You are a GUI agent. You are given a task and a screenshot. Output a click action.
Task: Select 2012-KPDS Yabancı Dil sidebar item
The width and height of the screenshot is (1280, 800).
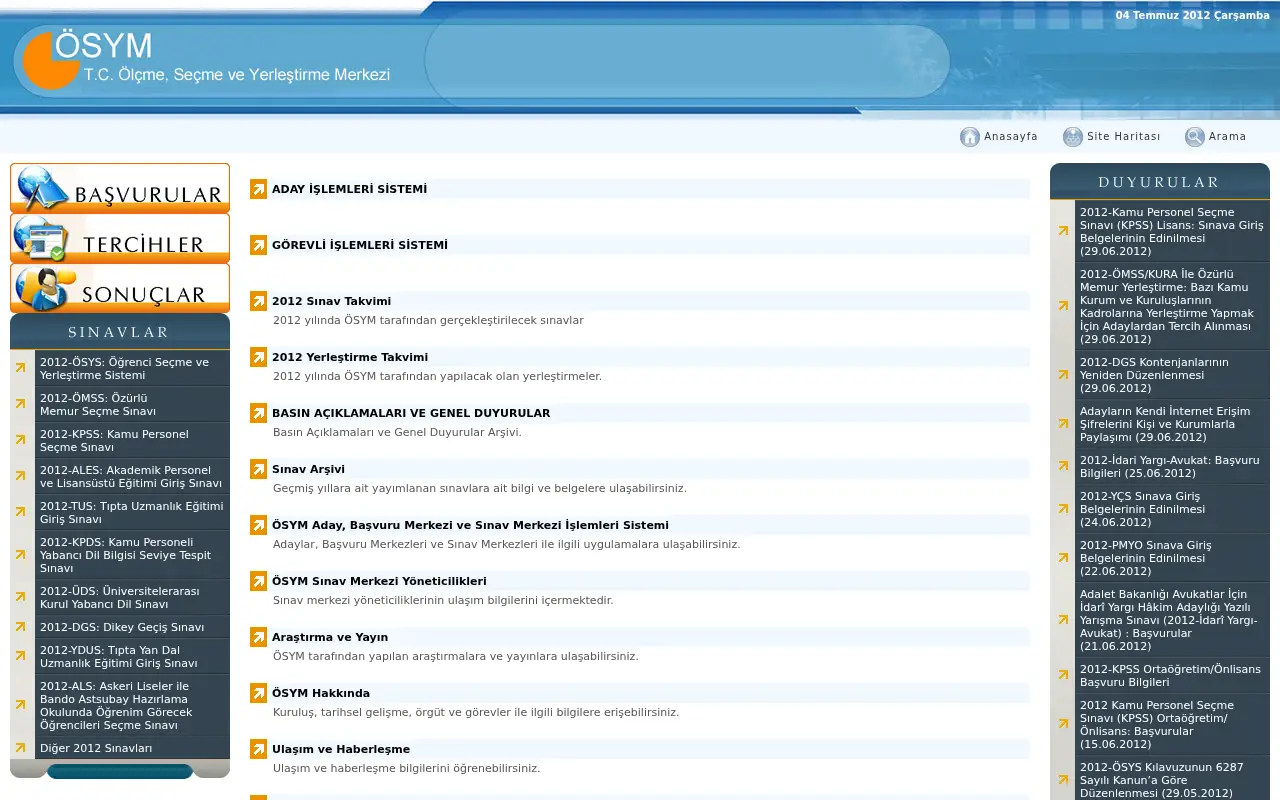[126, 555]
